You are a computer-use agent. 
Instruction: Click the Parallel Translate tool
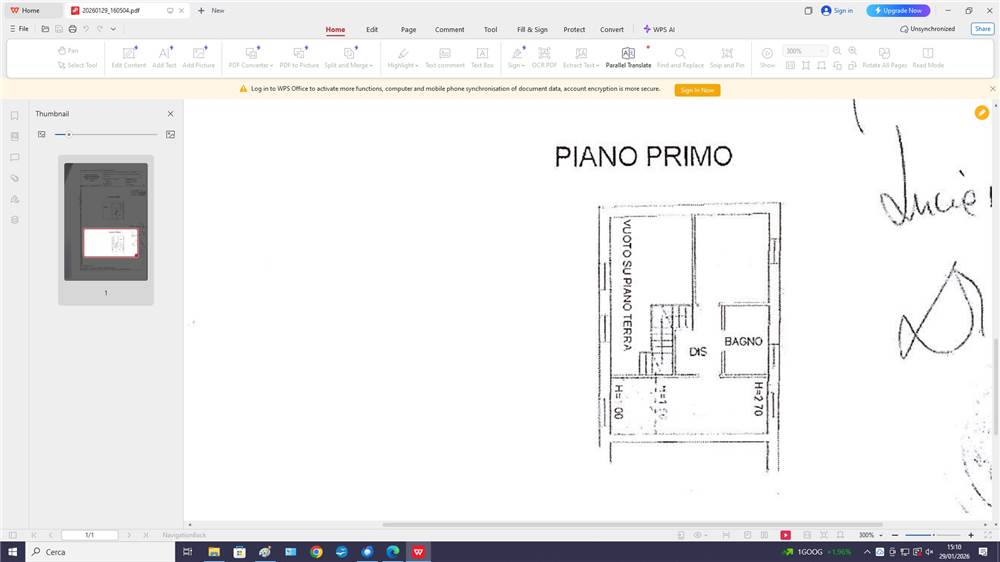628,57
